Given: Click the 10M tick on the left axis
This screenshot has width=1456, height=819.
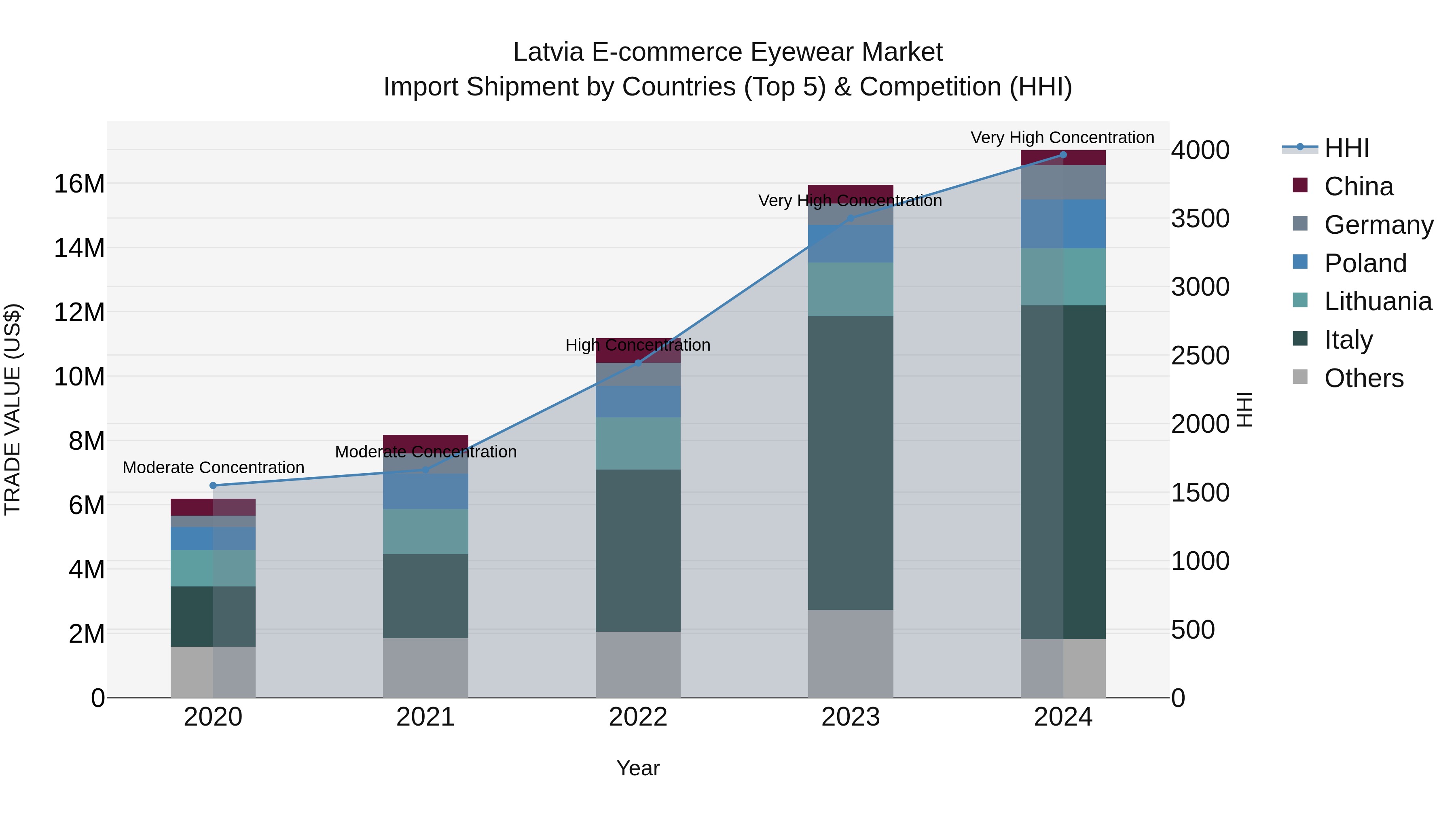Looking at the screenshot, I should [x=79, y=377].
